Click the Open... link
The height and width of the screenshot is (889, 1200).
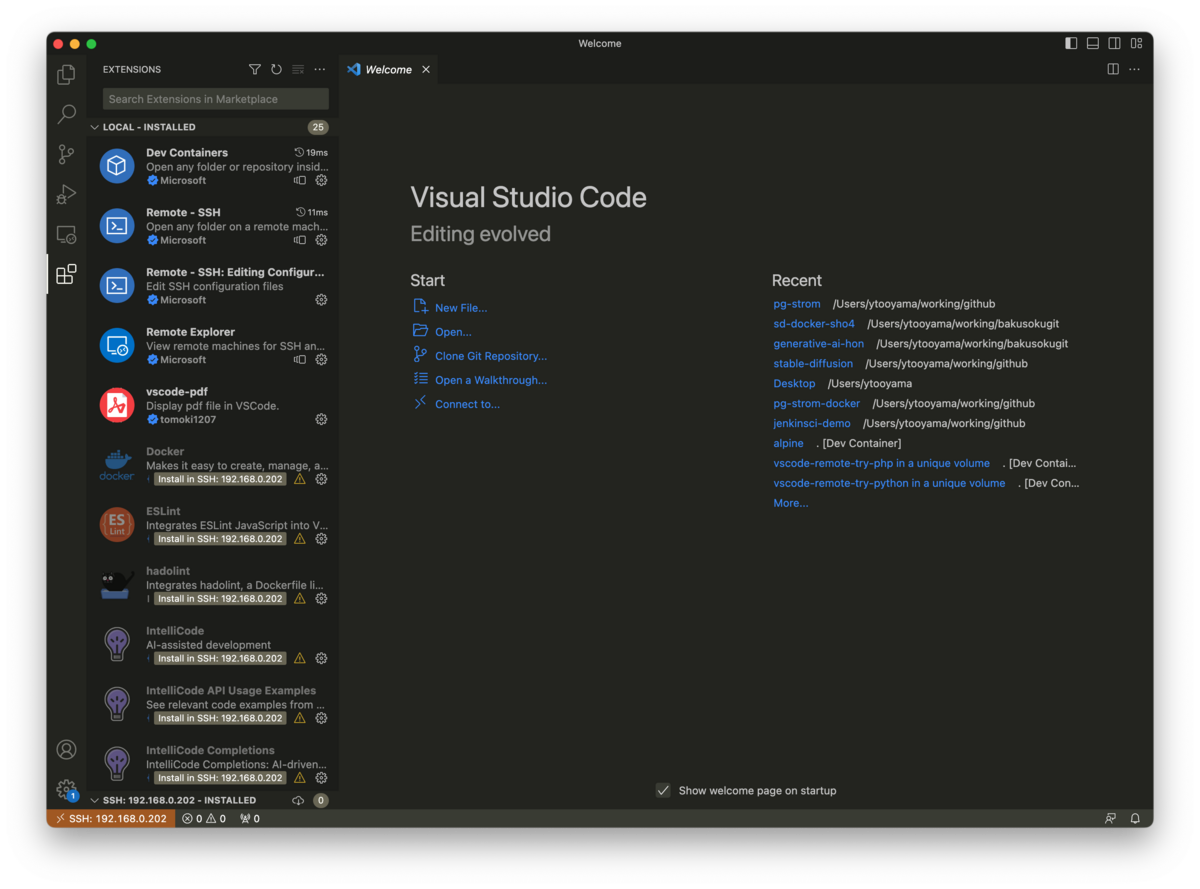click(453, 332)
